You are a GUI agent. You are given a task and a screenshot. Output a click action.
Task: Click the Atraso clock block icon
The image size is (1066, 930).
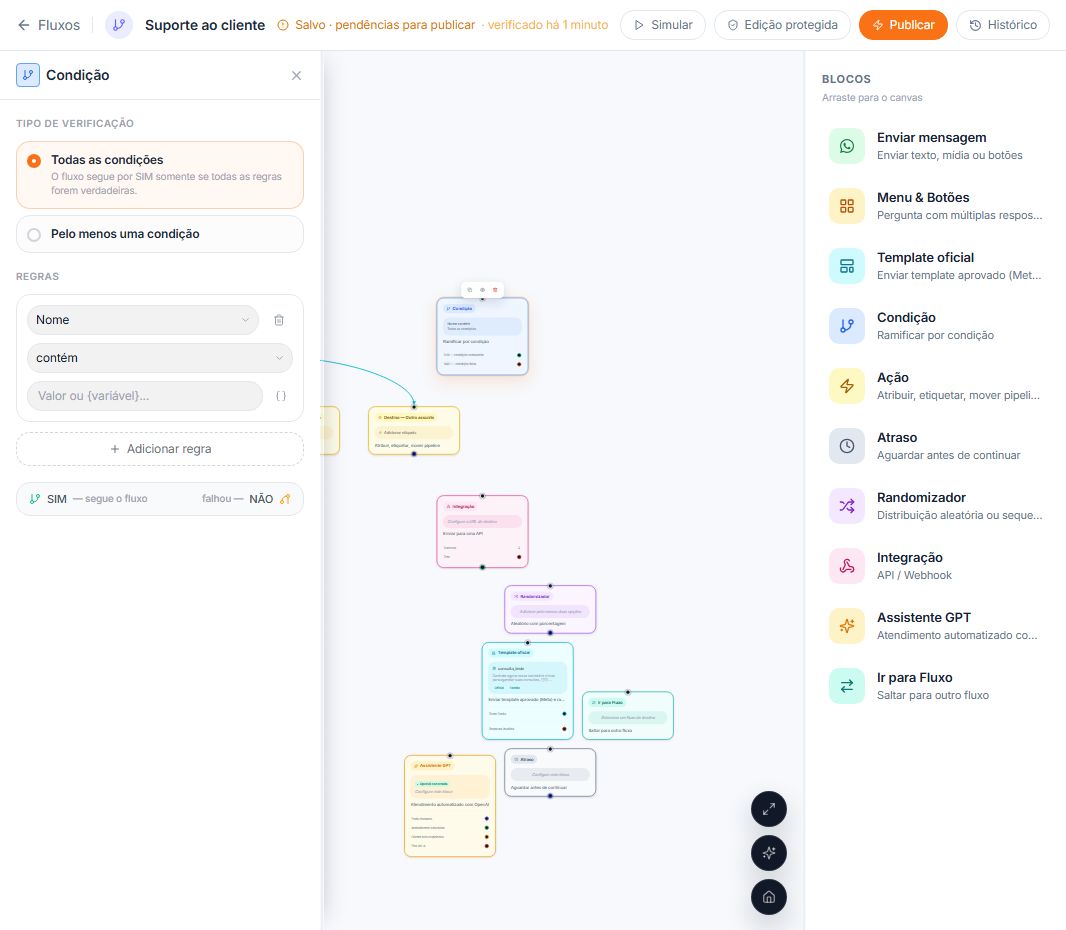[846, 446]
